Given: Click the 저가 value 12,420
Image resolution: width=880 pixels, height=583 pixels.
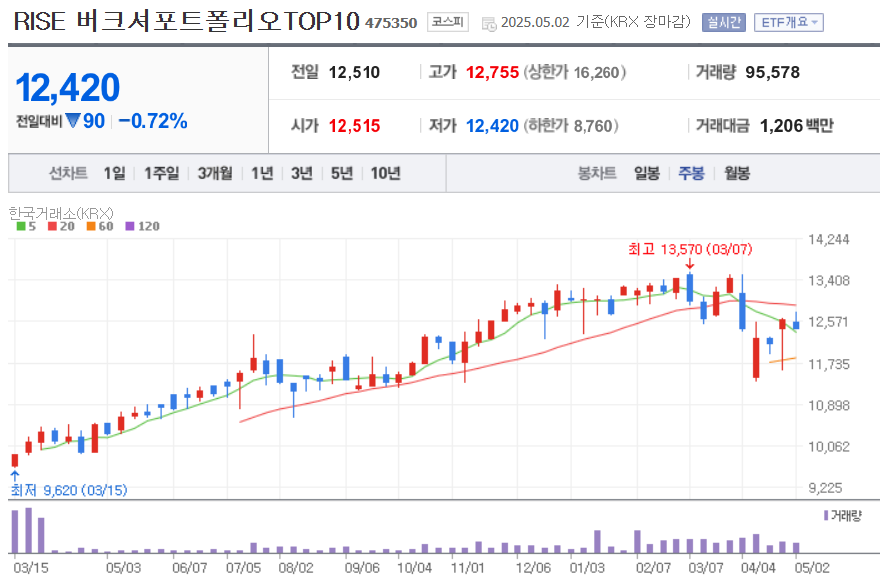Looking at the screenshot, I should (492, 126).
